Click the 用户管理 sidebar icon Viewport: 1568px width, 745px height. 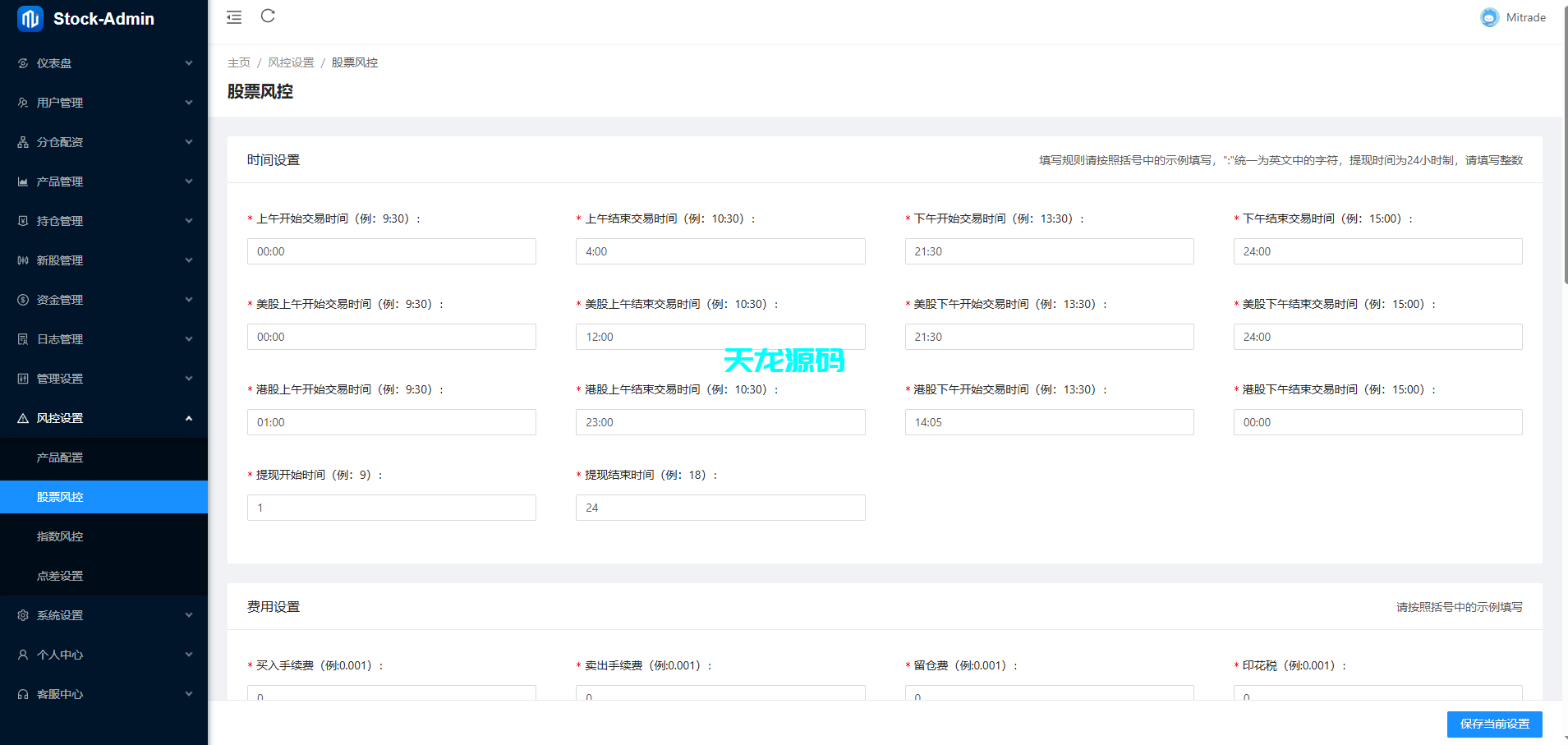(22, 102)
